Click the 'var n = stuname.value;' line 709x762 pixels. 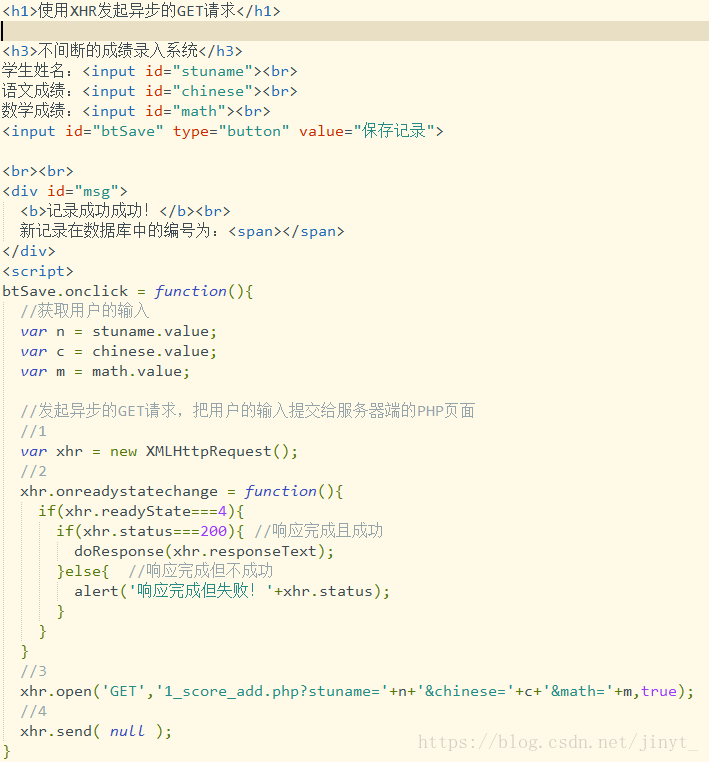point(118,331)
